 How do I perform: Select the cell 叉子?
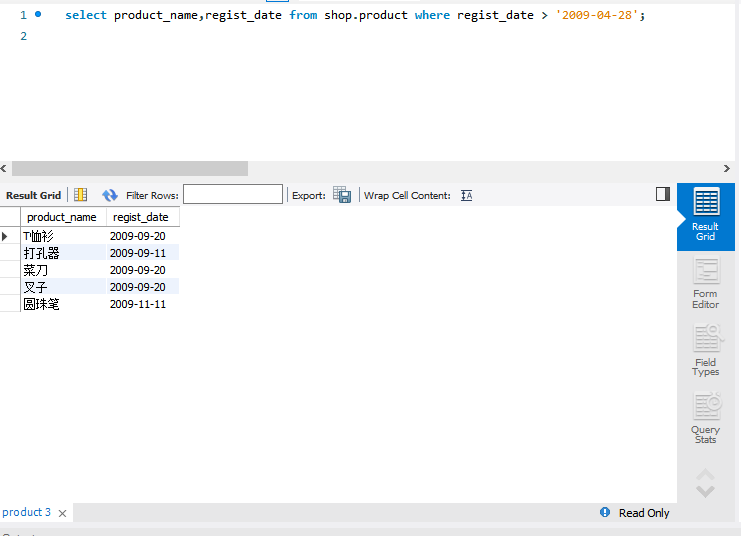[x=63, y=287]
